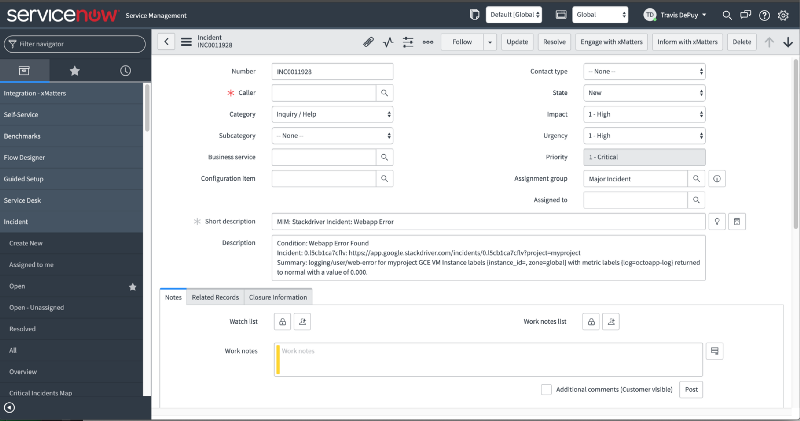Open the system settings gear icon

click(x=784, y=15)
